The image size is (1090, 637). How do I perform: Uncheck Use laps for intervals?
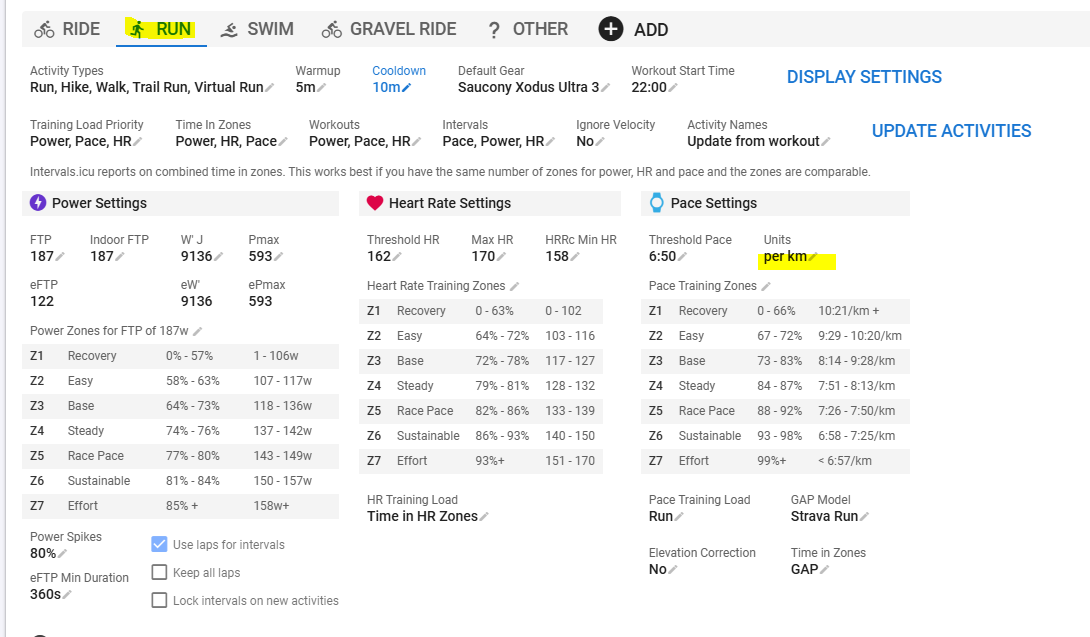coord(159,544)
